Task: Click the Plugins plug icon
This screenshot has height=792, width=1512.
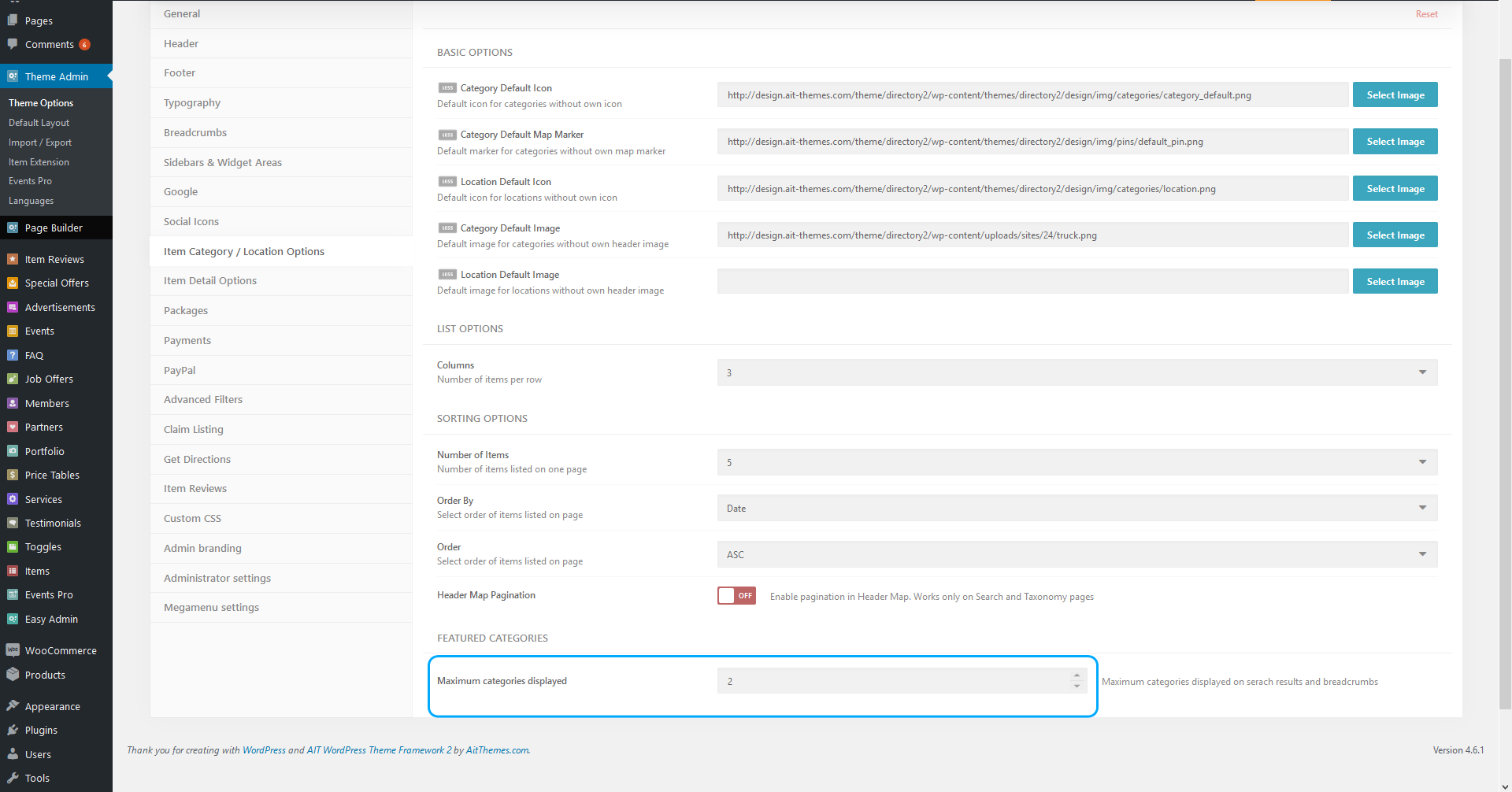Action: 13,730
